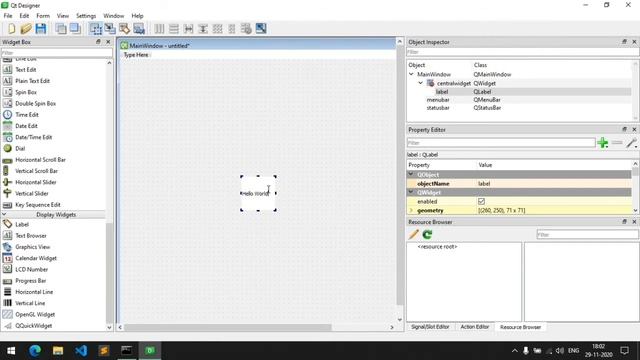The image size is (640, 360).
Task: Add dynamic property with green plus
Action: 602,143
